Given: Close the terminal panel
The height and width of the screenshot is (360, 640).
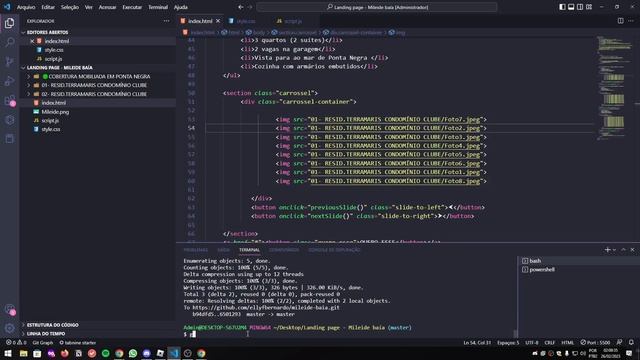Looking at the screenshot, I should point(633,249).
